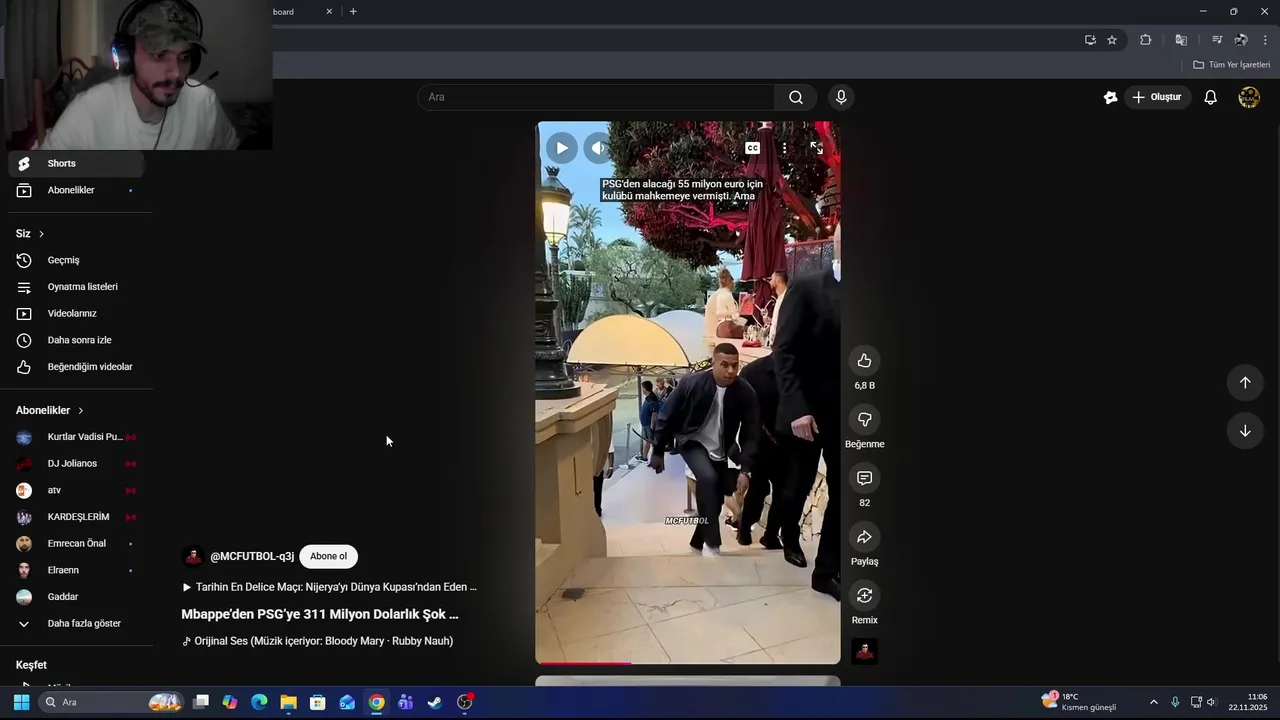The height and width of the screenshot is (720, 1280).
Task: Open the Orijinal Ses music link
Action: [317, 641]
